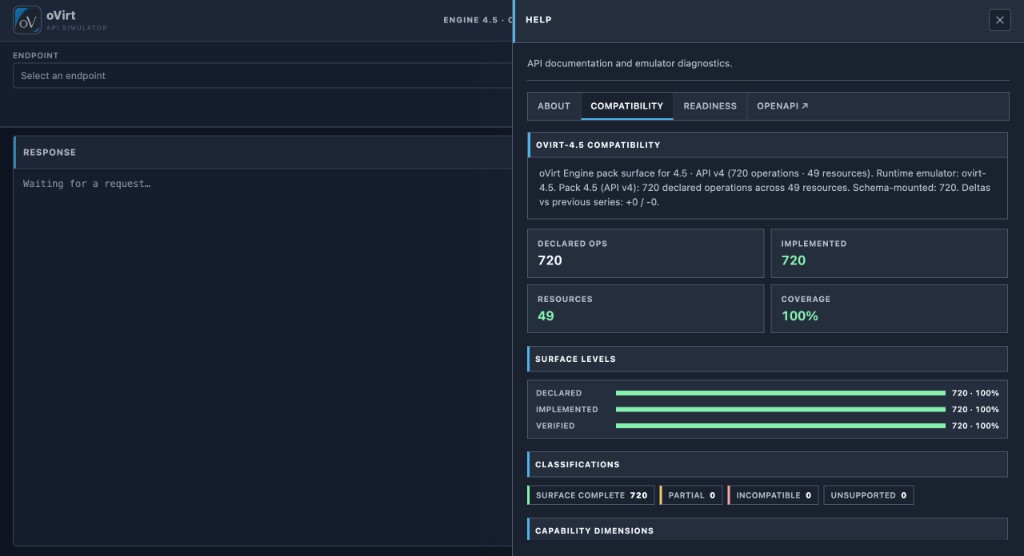Image resolution: width=1024 pixels, height=556 pixels.
Task: Click the Endpoint field label
Action: point(35,56)
